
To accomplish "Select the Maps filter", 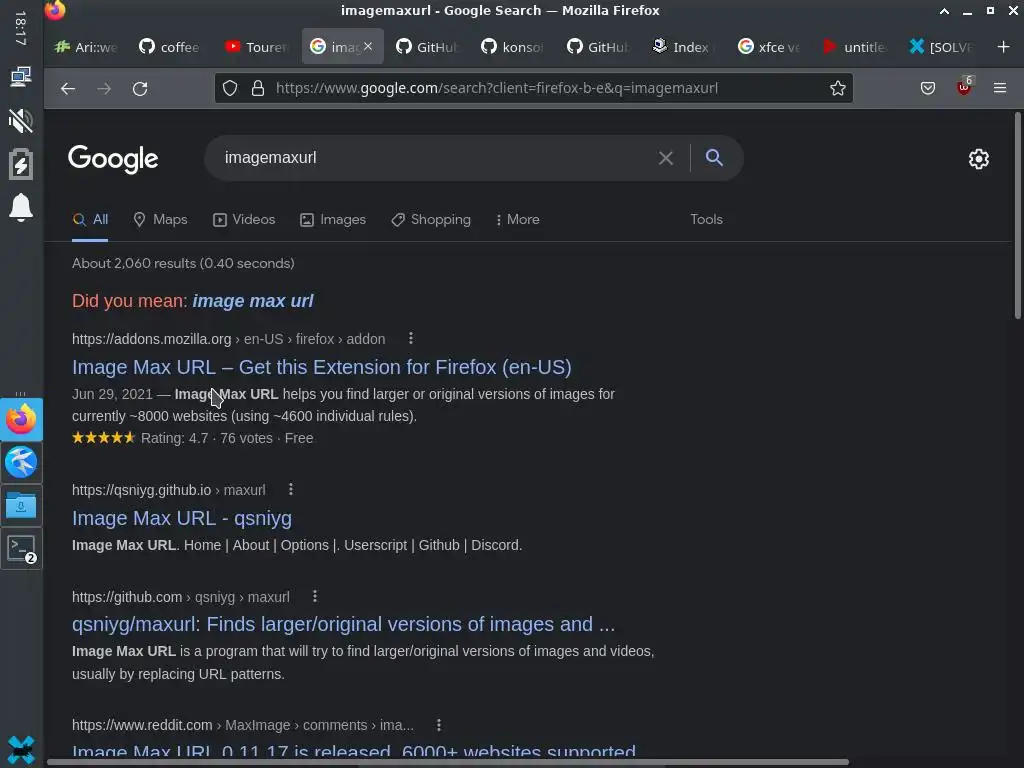I will click(160, 219).
